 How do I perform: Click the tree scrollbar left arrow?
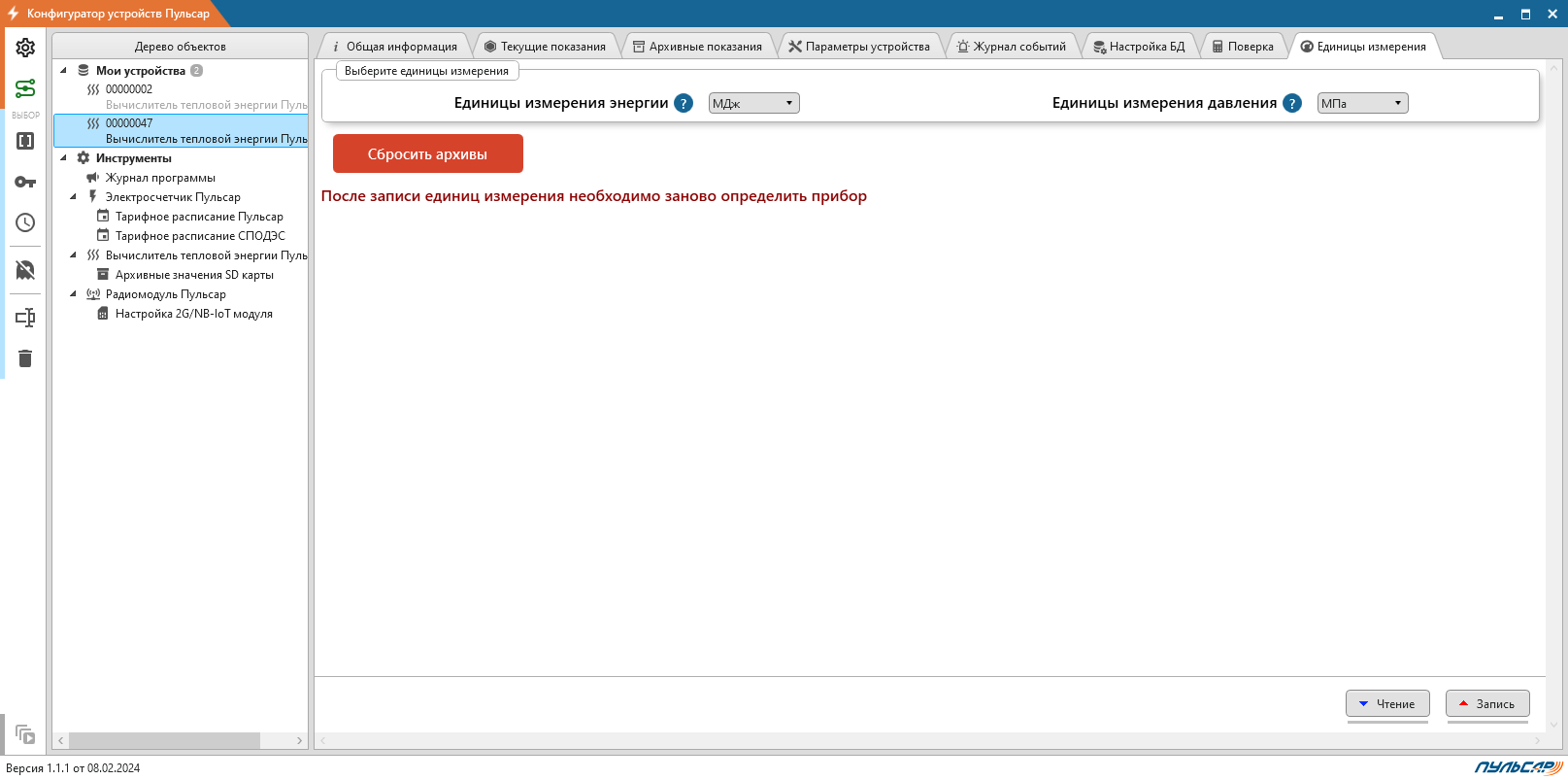[61, 740]
